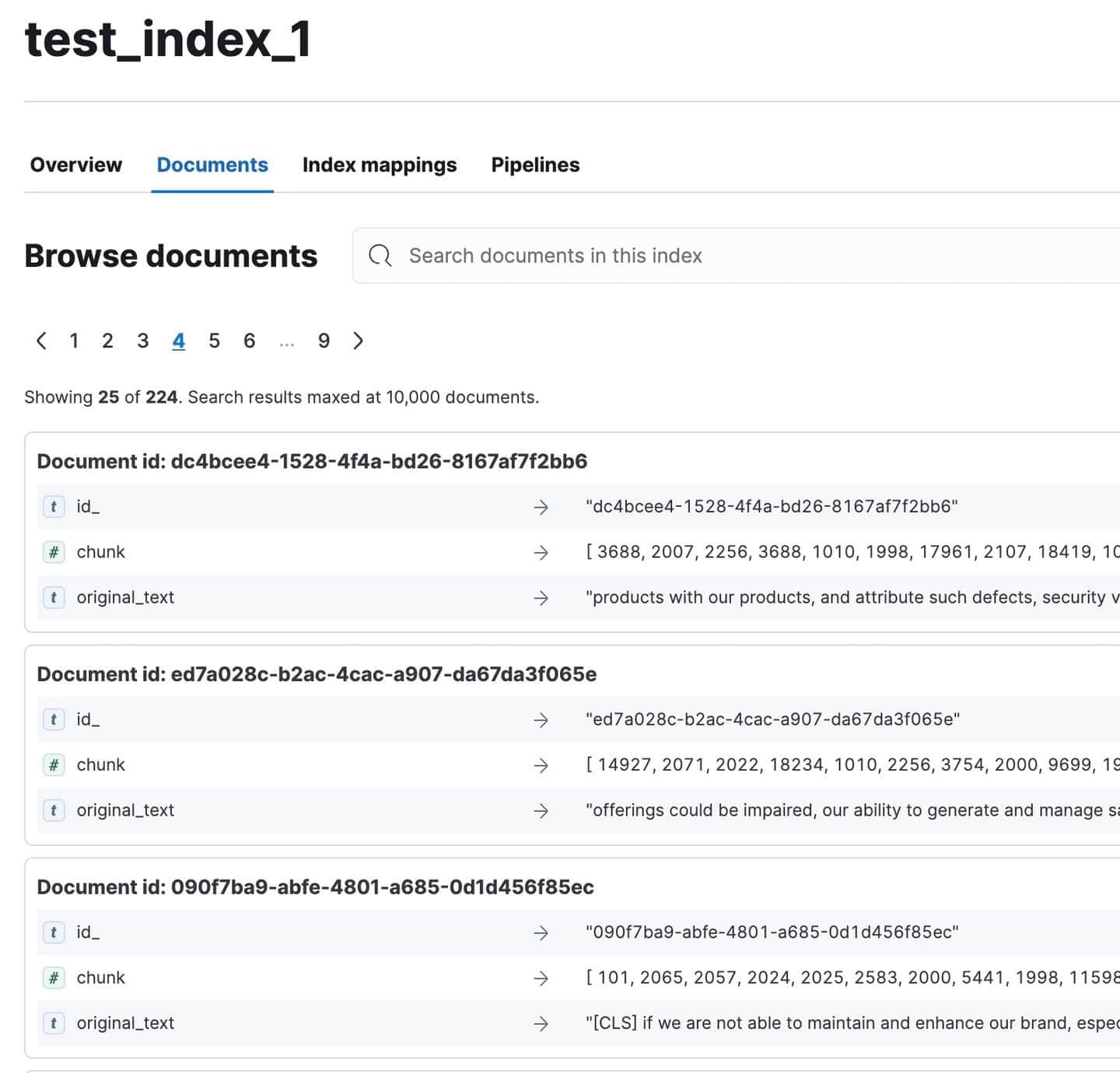The width and height of the screenshot is (1120, 1073).
Task: Open the Pipelines tab
Action: coord(535,164)
